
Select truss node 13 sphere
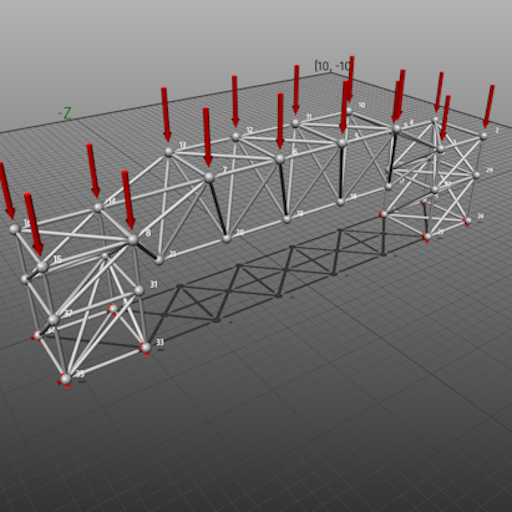coord(169,152)
